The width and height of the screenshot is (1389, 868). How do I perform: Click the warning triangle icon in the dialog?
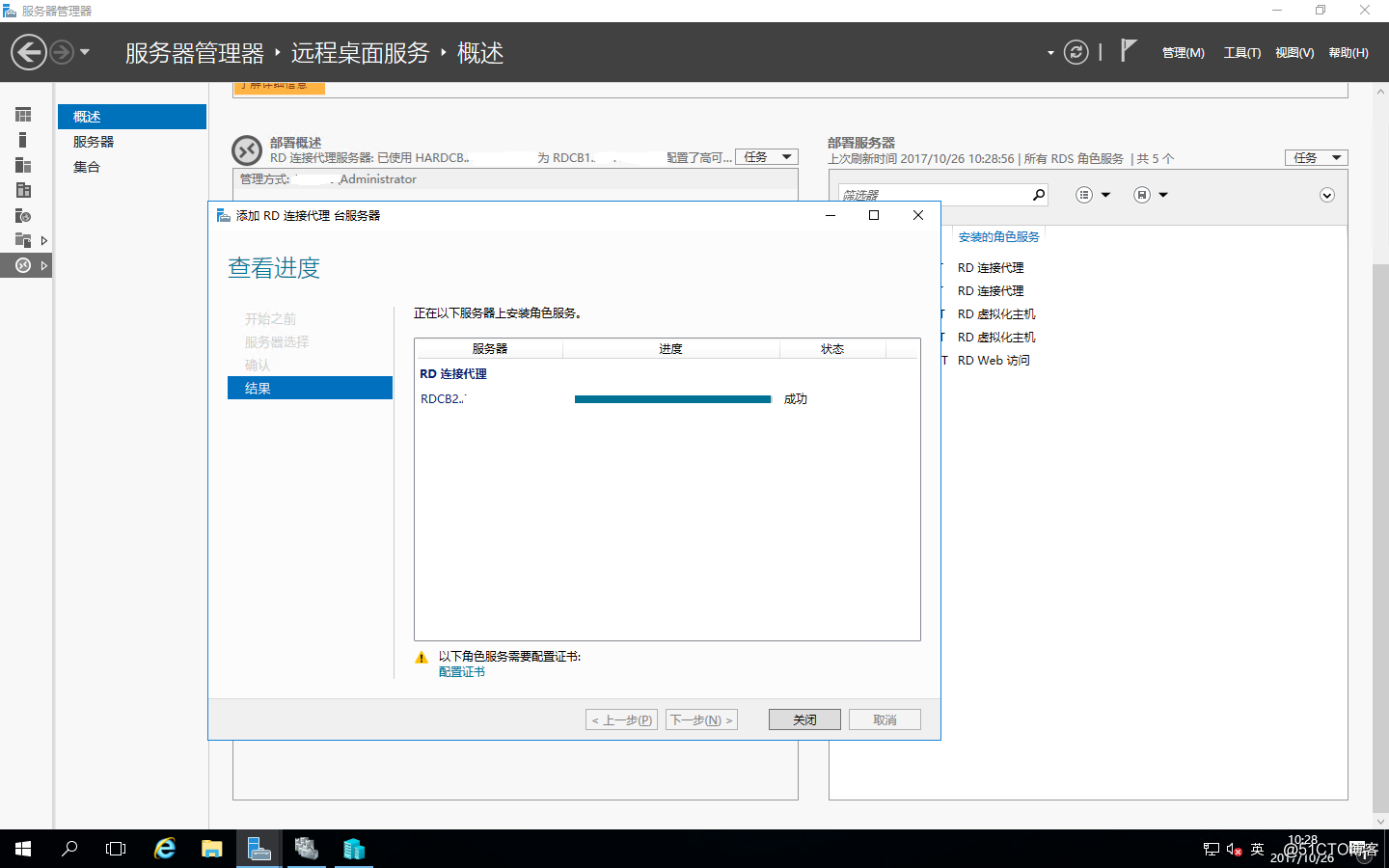click(422, 658)
